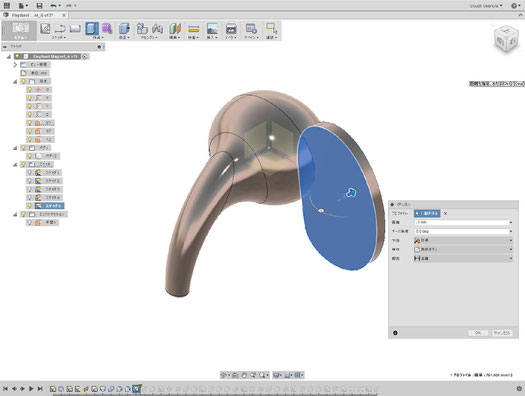Collapse the Construction folder
The height and width of the screenshot is (396, 525).
(x=15, y=214)
